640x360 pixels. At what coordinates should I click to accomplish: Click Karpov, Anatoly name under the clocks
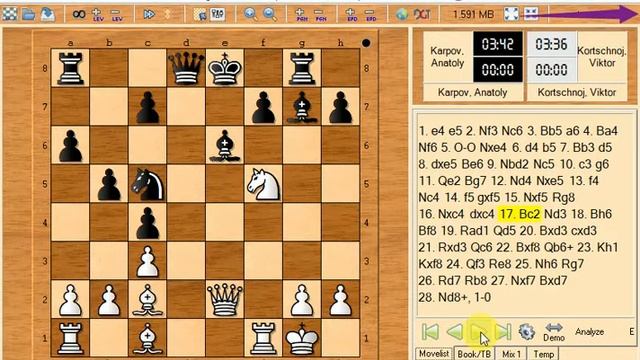click(472, 93)
